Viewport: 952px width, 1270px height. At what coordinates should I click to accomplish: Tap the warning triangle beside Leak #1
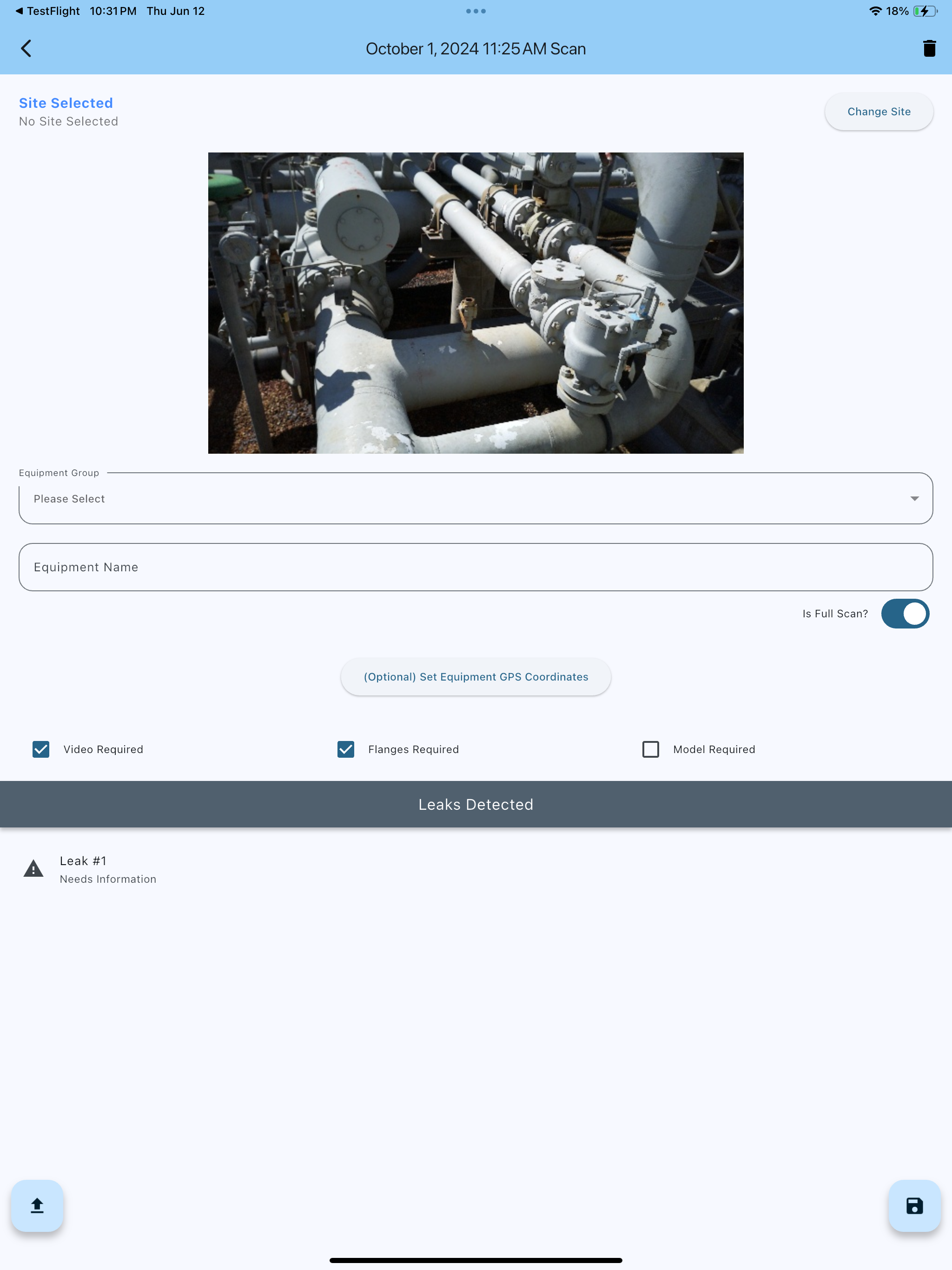click(33, 869)
